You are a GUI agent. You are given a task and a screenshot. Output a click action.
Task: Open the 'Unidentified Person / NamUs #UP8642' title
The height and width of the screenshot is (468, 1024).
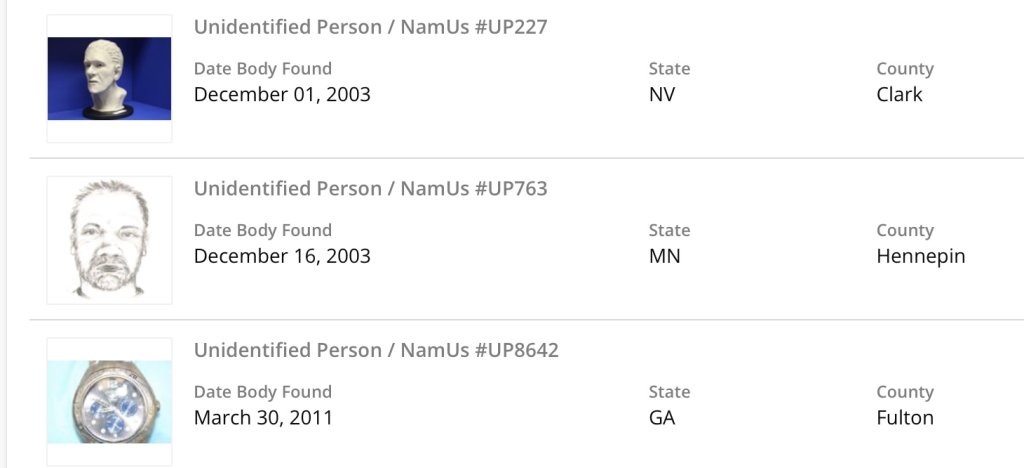(376, 350)
